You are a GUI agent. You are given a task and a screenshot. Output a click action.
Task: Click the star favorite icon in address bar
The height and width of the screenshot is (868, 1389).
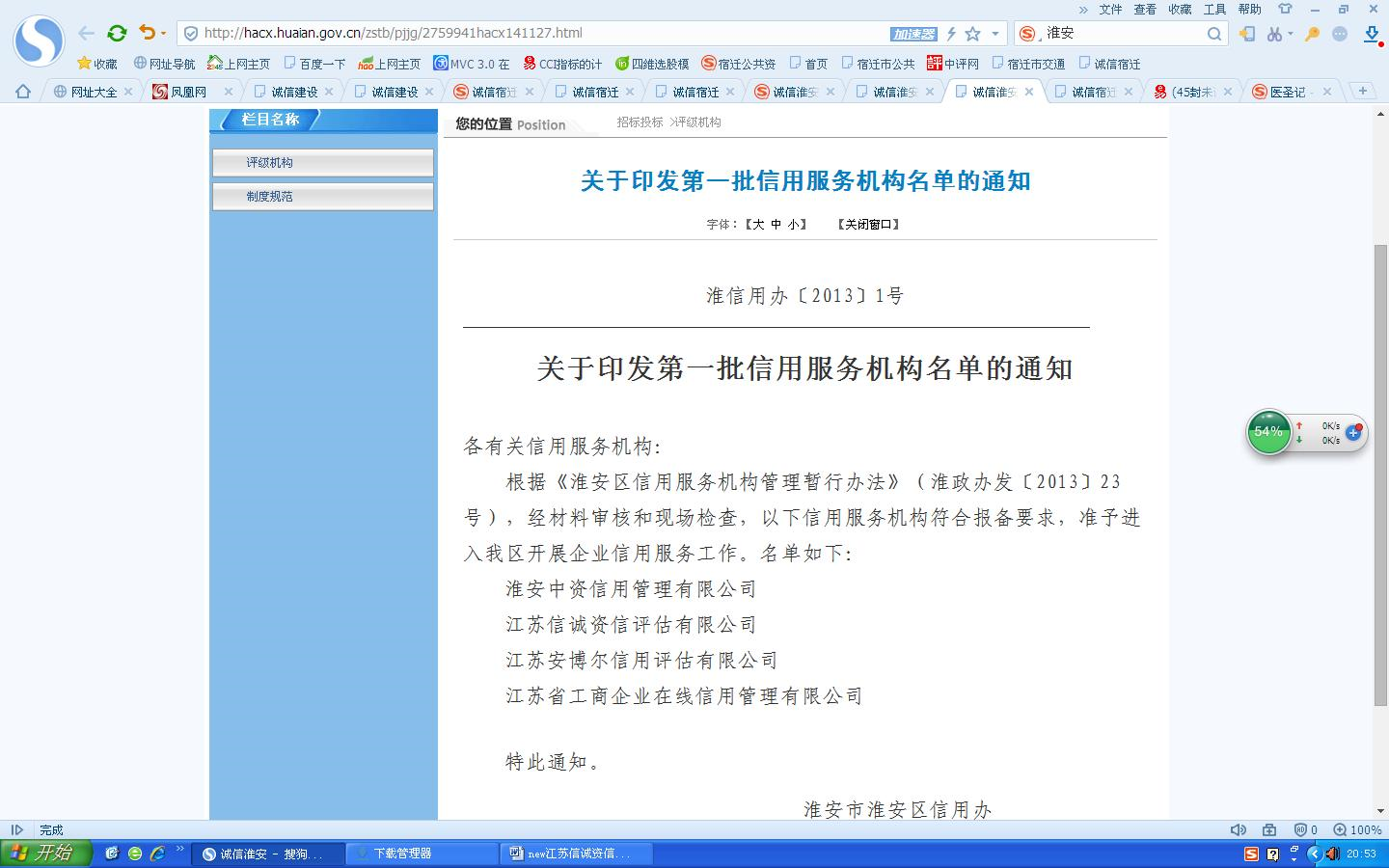coord(972,34)
